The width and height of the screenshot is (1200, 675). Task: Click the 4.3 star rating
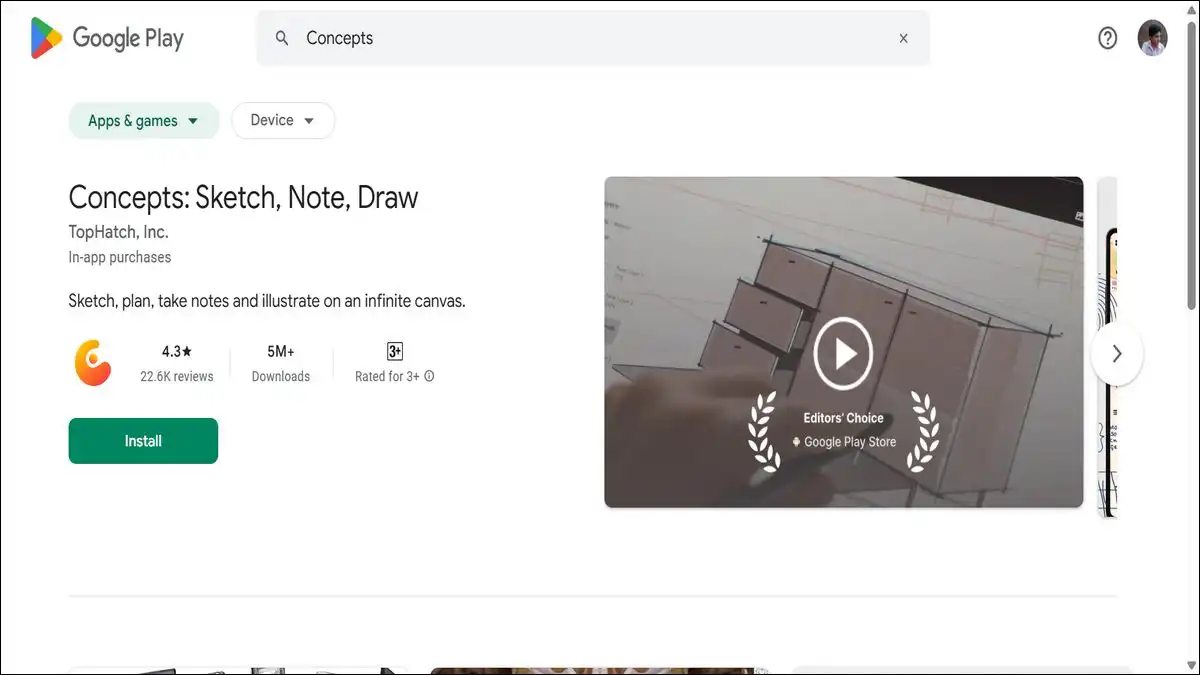177,351
